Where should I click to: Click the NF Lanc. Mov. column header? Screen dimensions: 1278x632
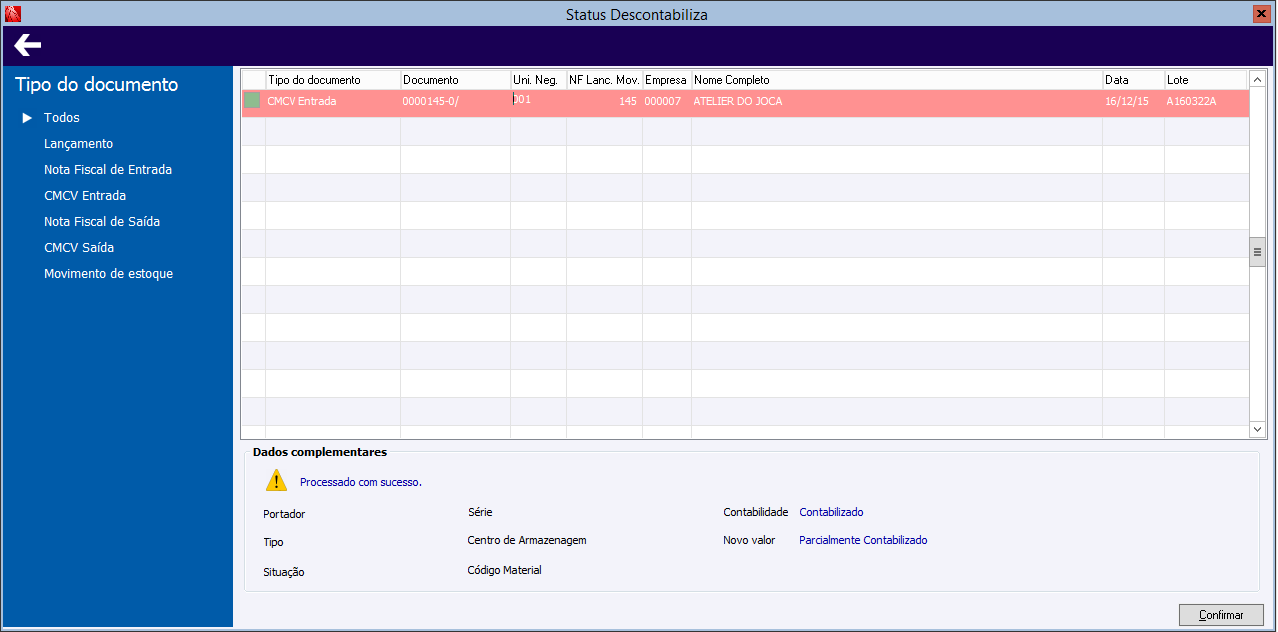click(x=604, y=80)
